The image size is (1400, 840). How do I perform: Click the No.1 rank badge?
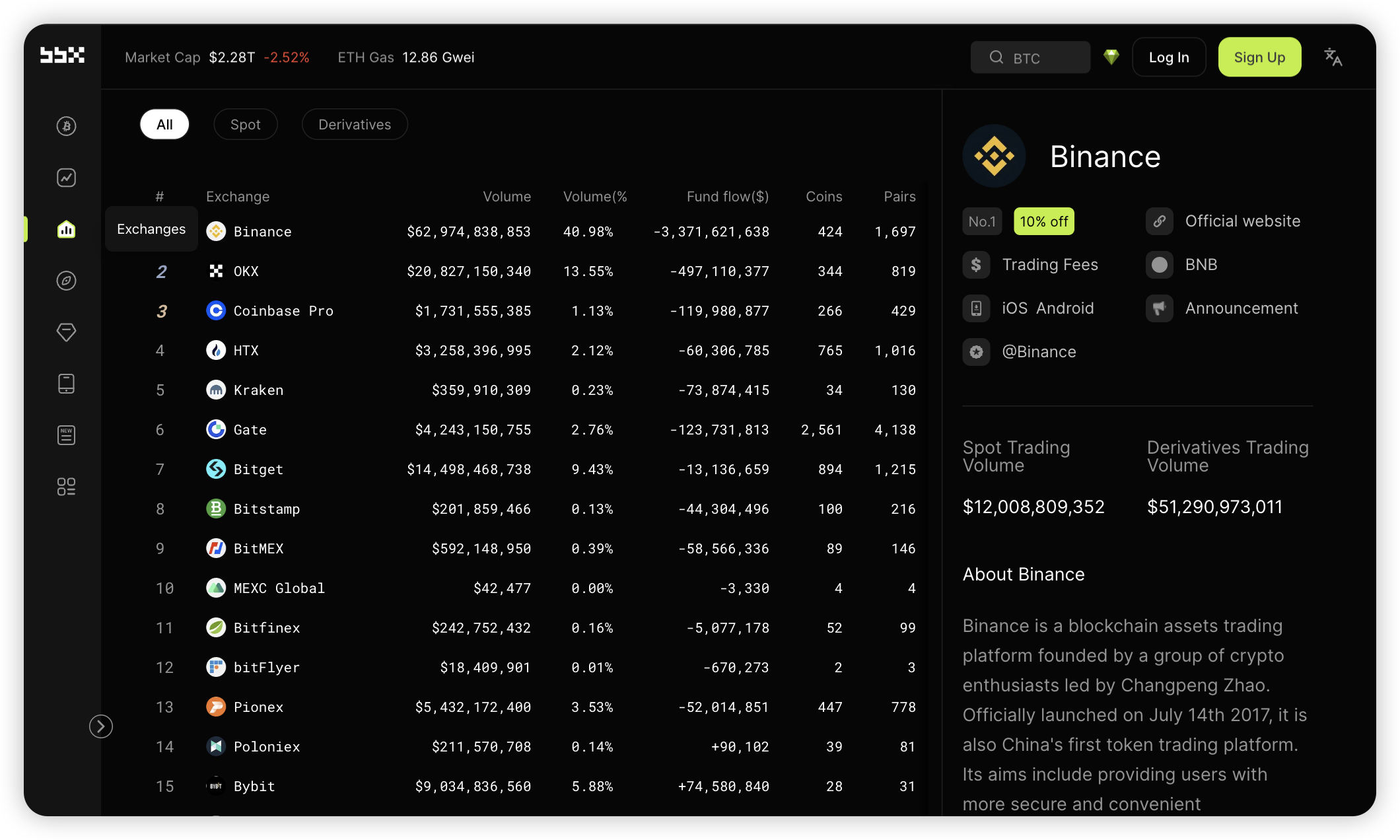point(982,221)
